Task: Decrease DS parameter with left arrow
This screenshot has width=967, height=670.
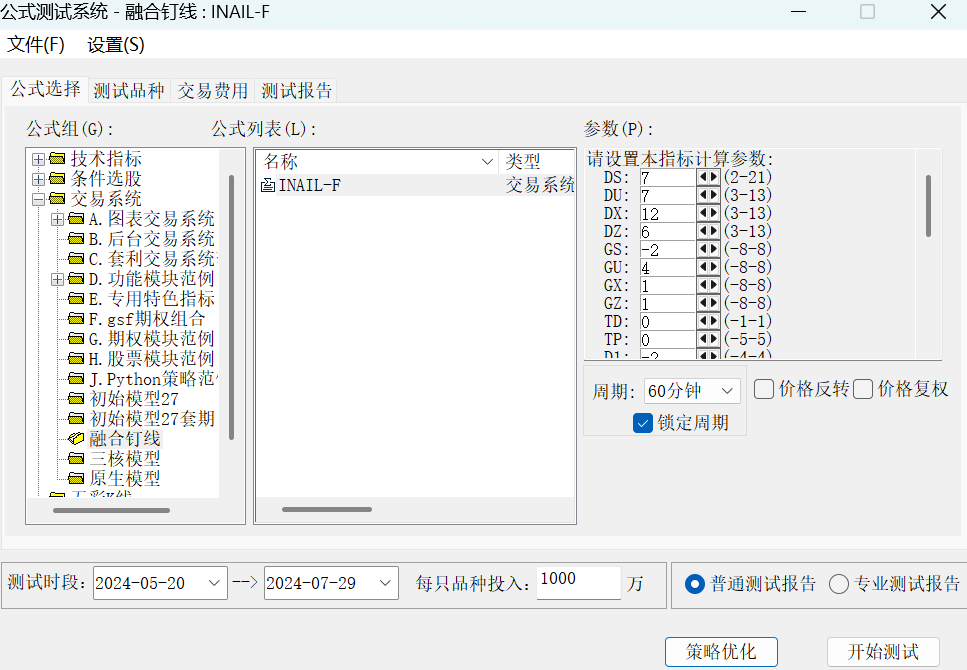Action: point(702,177)
